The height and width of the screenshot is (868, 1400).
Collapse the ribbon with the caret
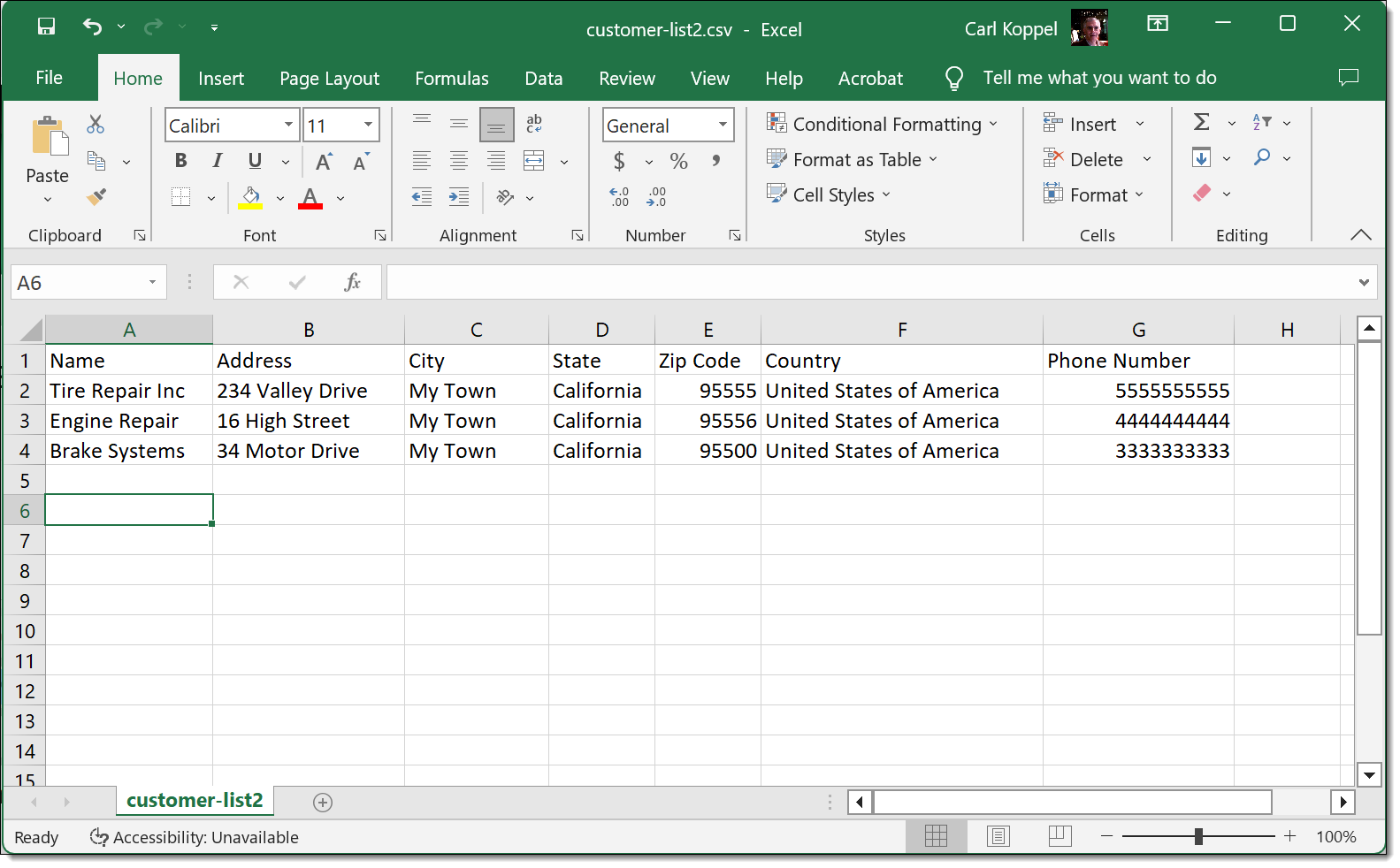tap(1361, 235)
